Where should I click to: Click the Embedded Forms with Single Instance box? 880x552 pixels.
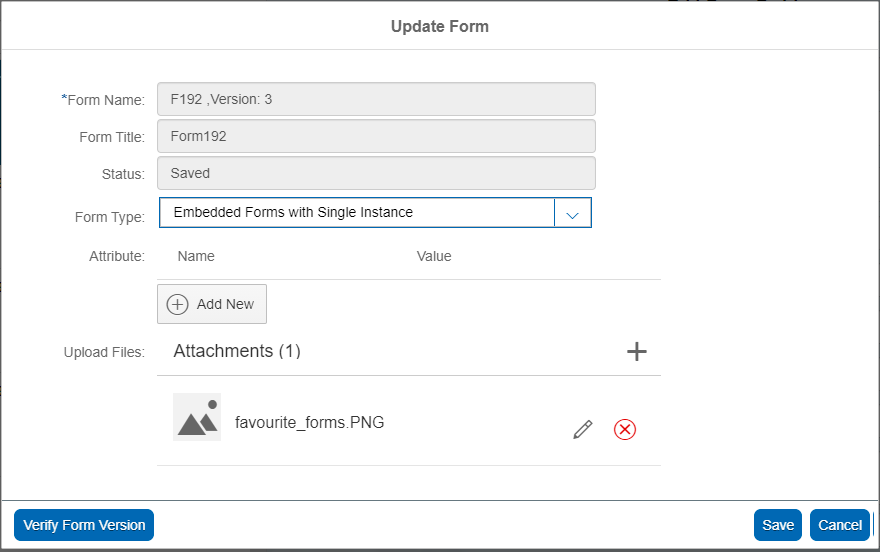(x=356, y=213)
